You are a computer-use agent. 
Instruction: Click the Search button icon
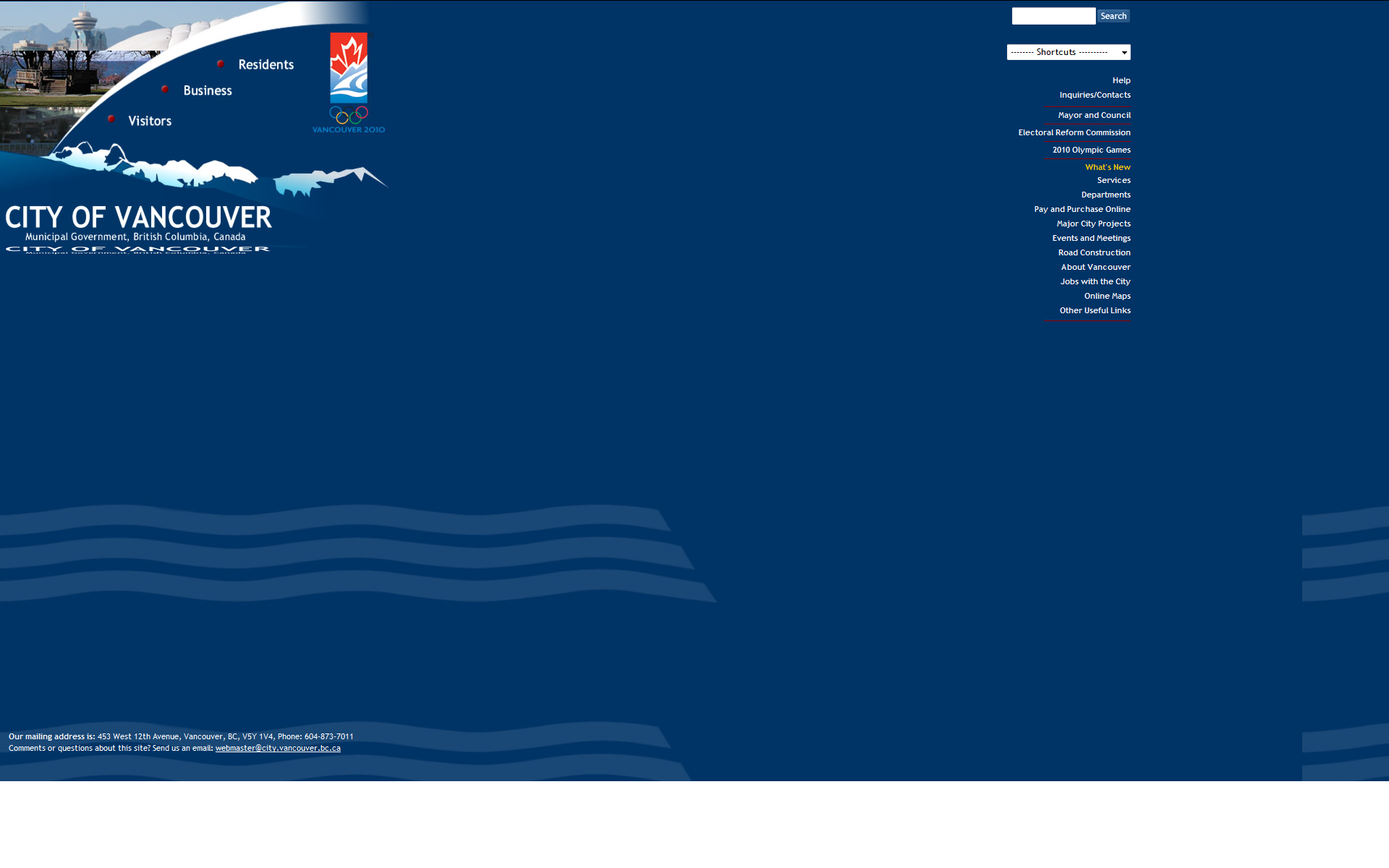pyautogui.click(x=1113, y=15)
